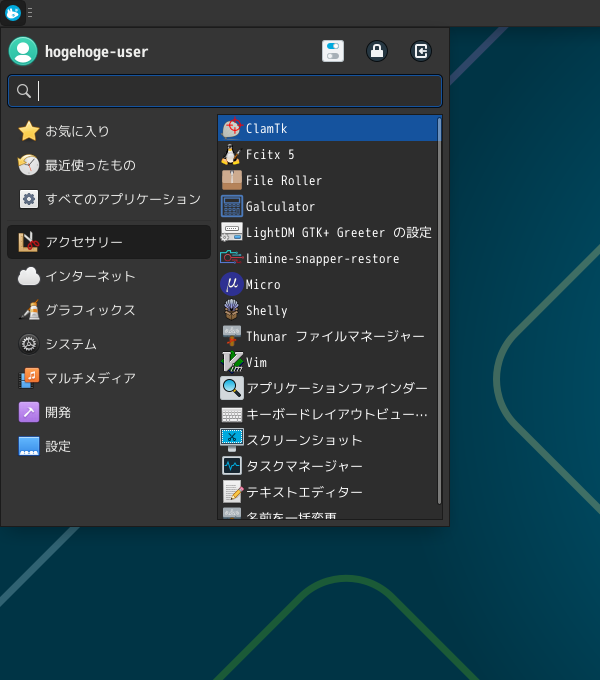This screenshot has width=600, height=680.
Task: Open Thunar ファイルマネージャー
Action: 334,336
